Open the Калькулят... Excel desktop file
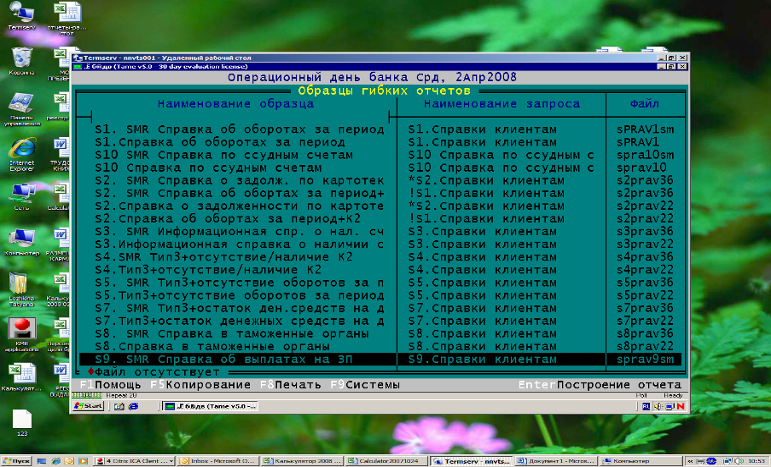 click(22, 378)
